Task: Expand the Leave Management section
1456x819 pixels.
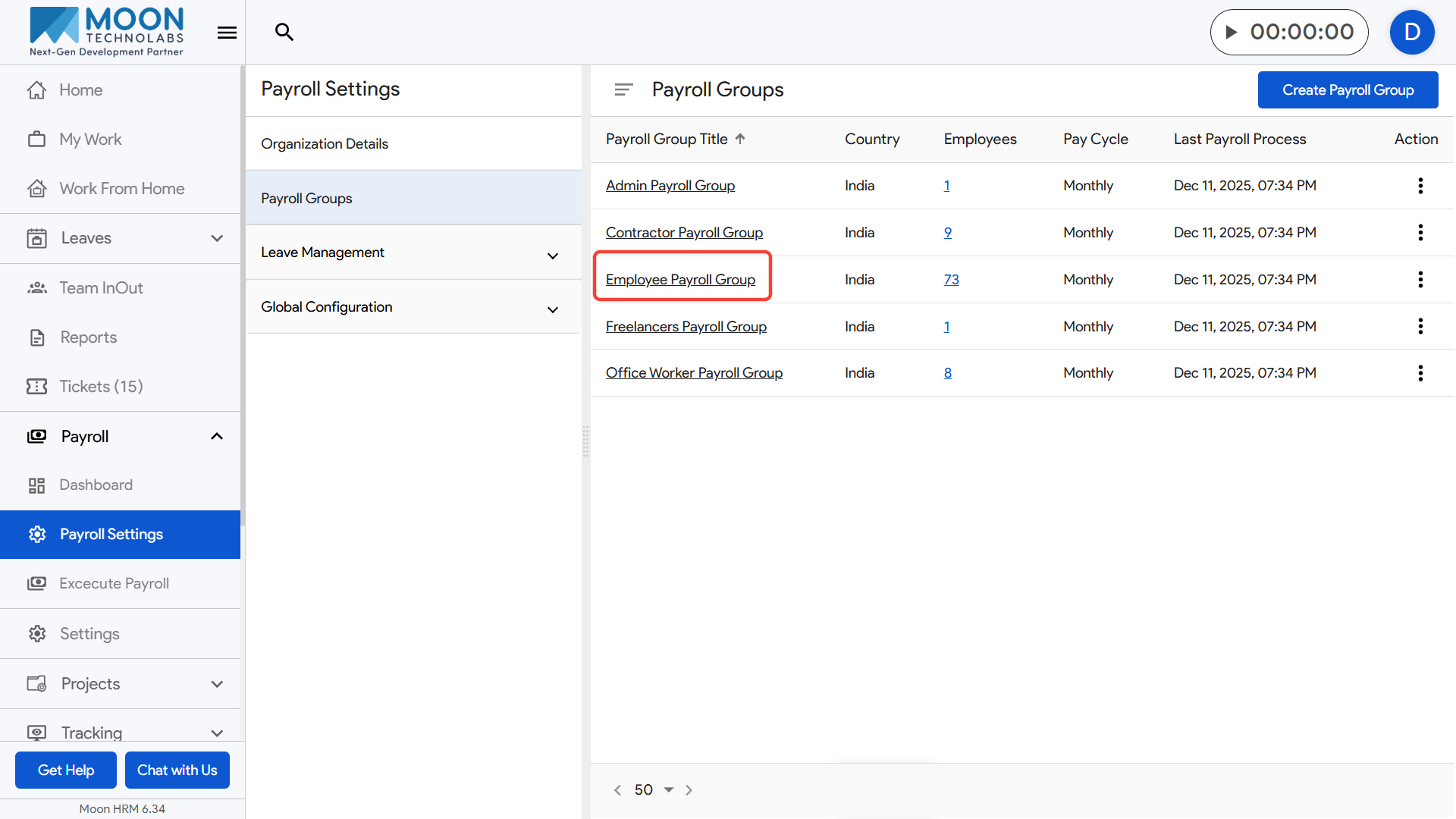Action: tap(553, 256)
